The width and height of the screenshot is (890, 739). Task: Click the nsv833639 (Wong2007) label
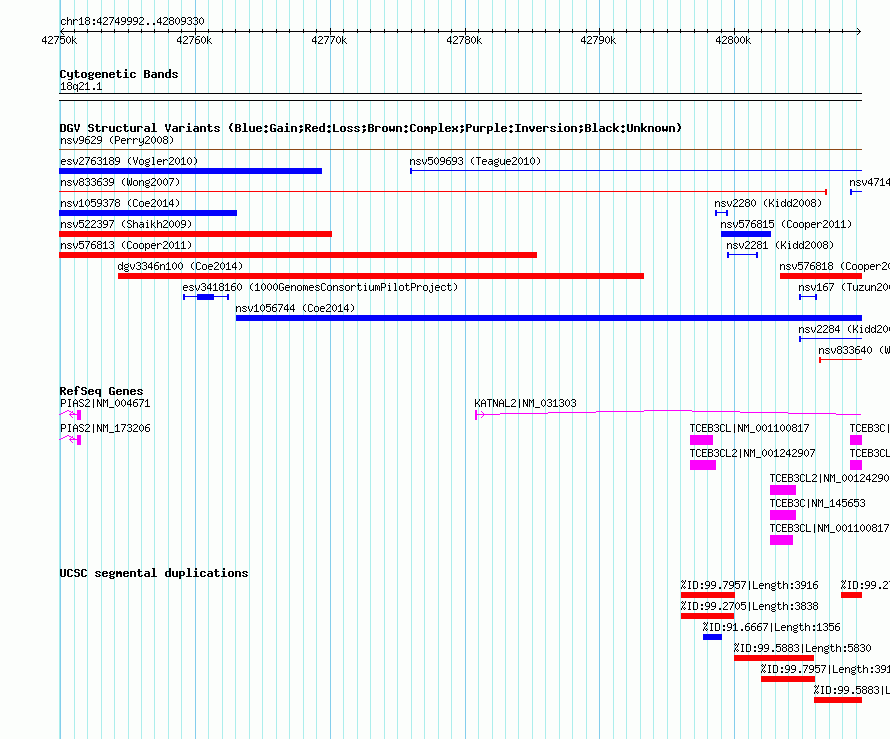pyautogui.click(x=120, y=182)
